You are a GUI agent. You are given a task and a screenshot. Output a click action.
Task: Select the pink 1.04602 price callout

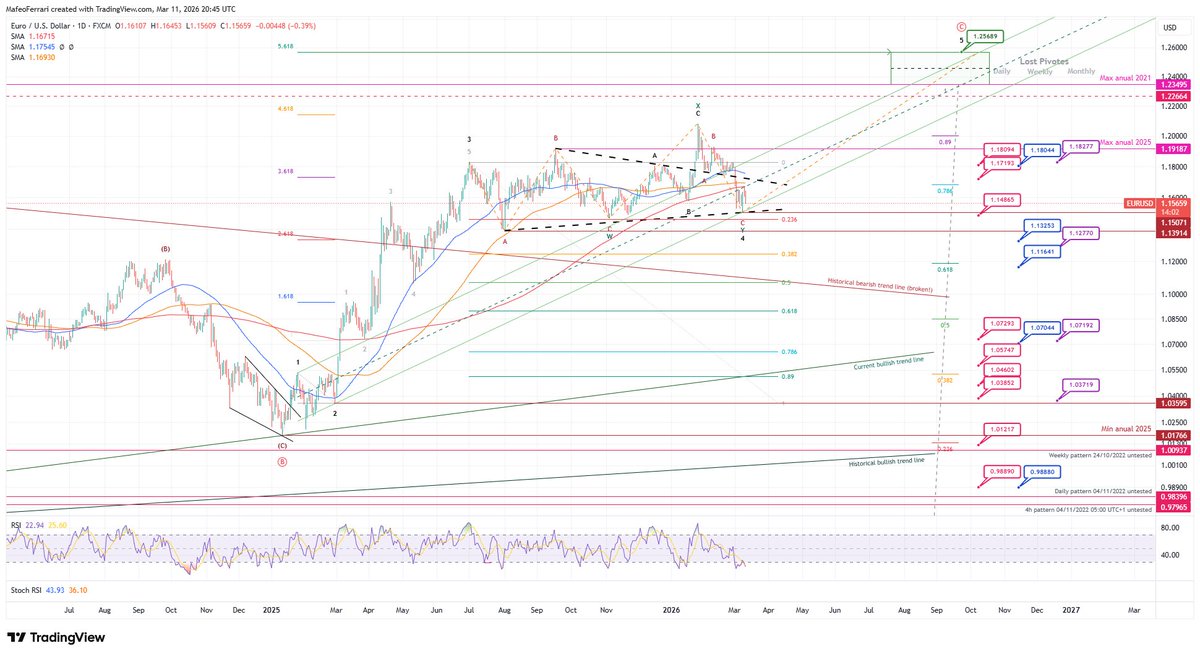(1000, 370)
